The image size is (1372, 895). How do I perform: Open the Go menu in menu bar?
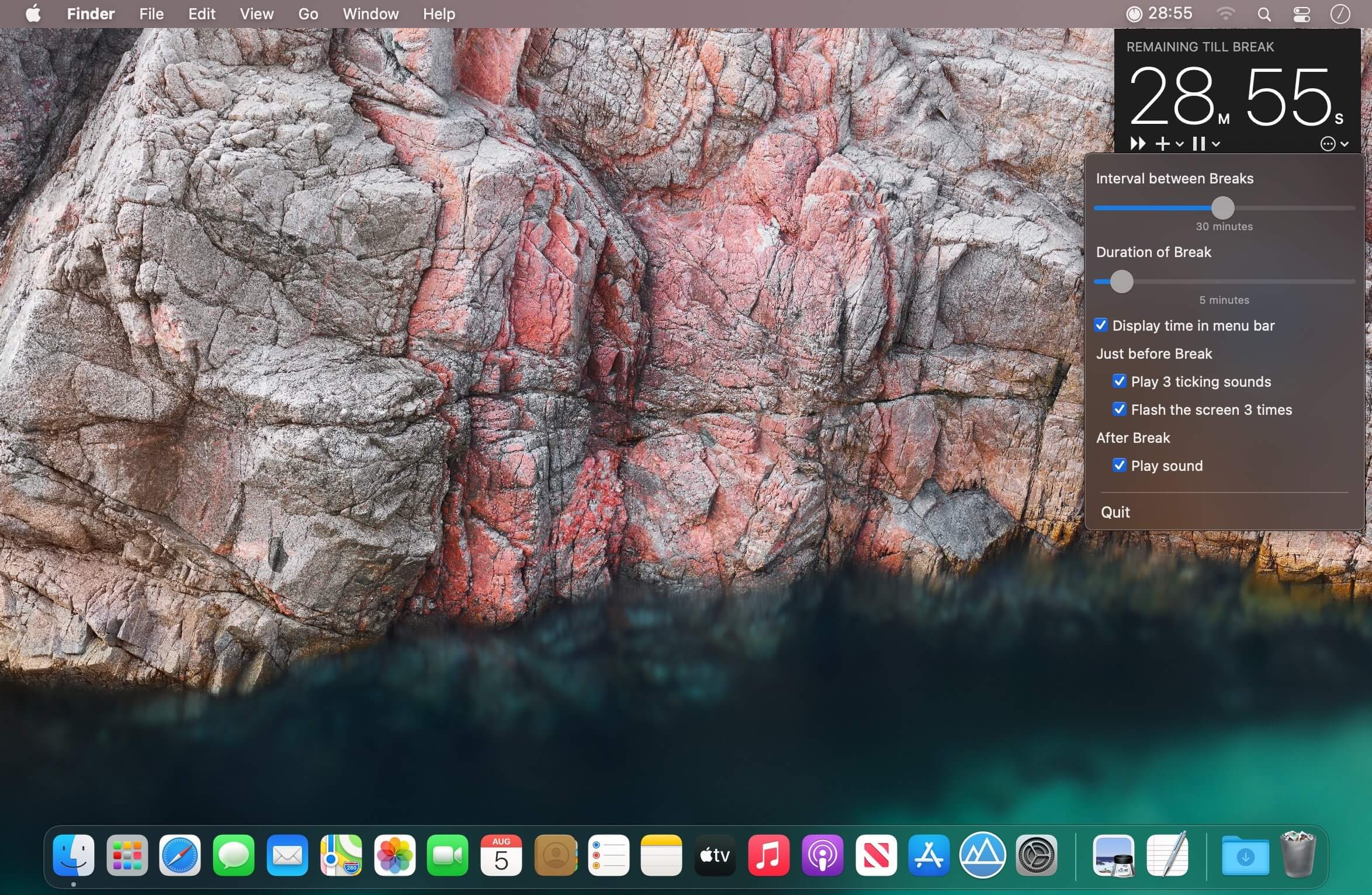pyautogui.click(x=308, y=14)
